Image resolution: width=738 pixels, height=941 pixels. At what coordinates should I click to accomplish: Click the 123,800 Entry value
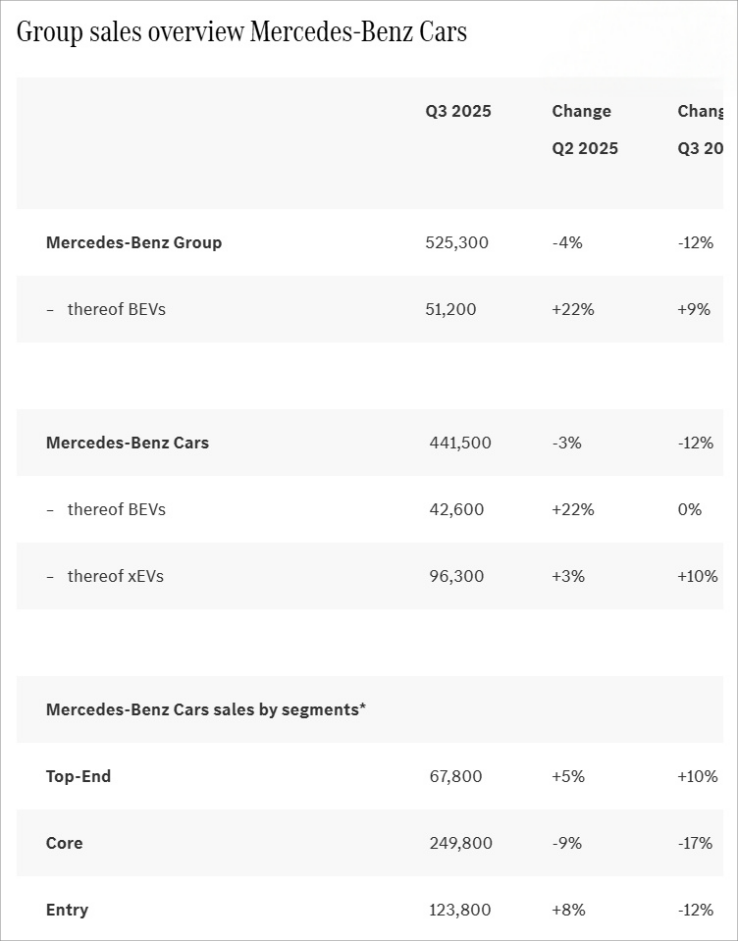click(460, 910)
